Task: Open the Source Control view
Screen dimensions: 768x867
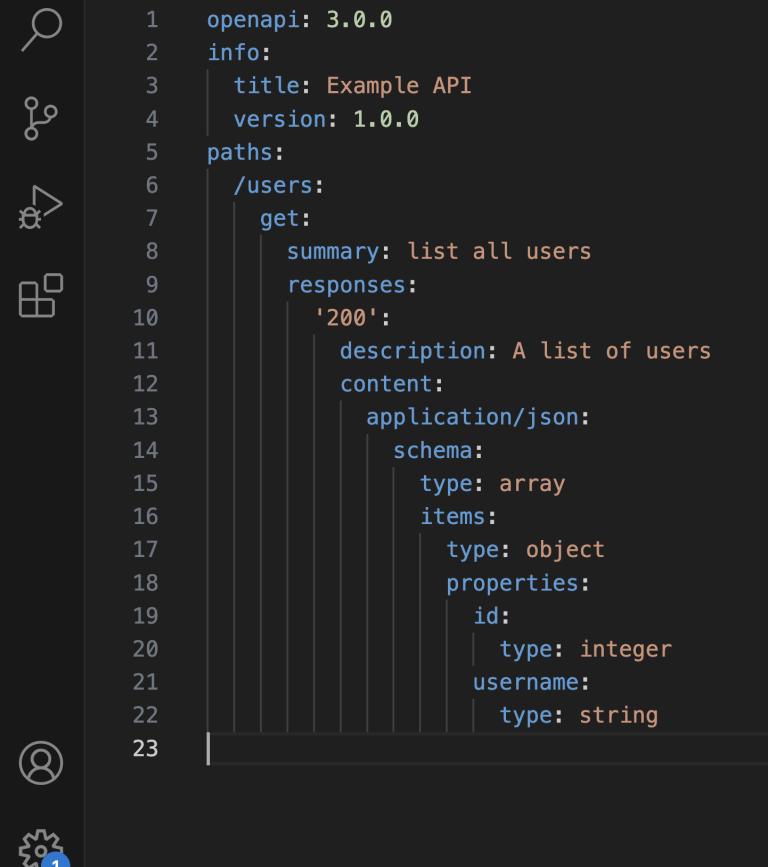Action: tap(40, 117)
